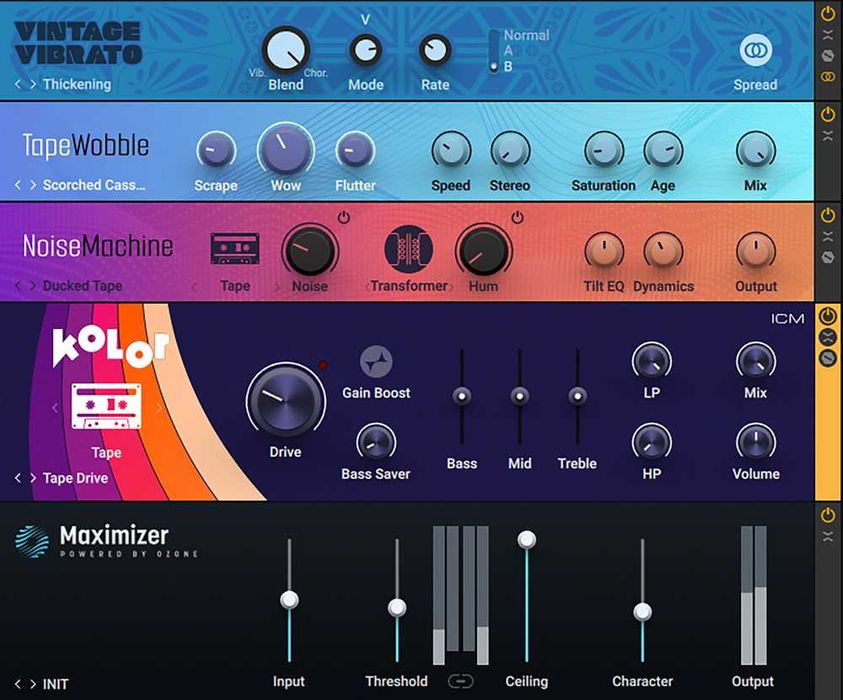Click the Tilt EQ knob
This screenshot has width=843, height=700.
click(x=604, y=251)
